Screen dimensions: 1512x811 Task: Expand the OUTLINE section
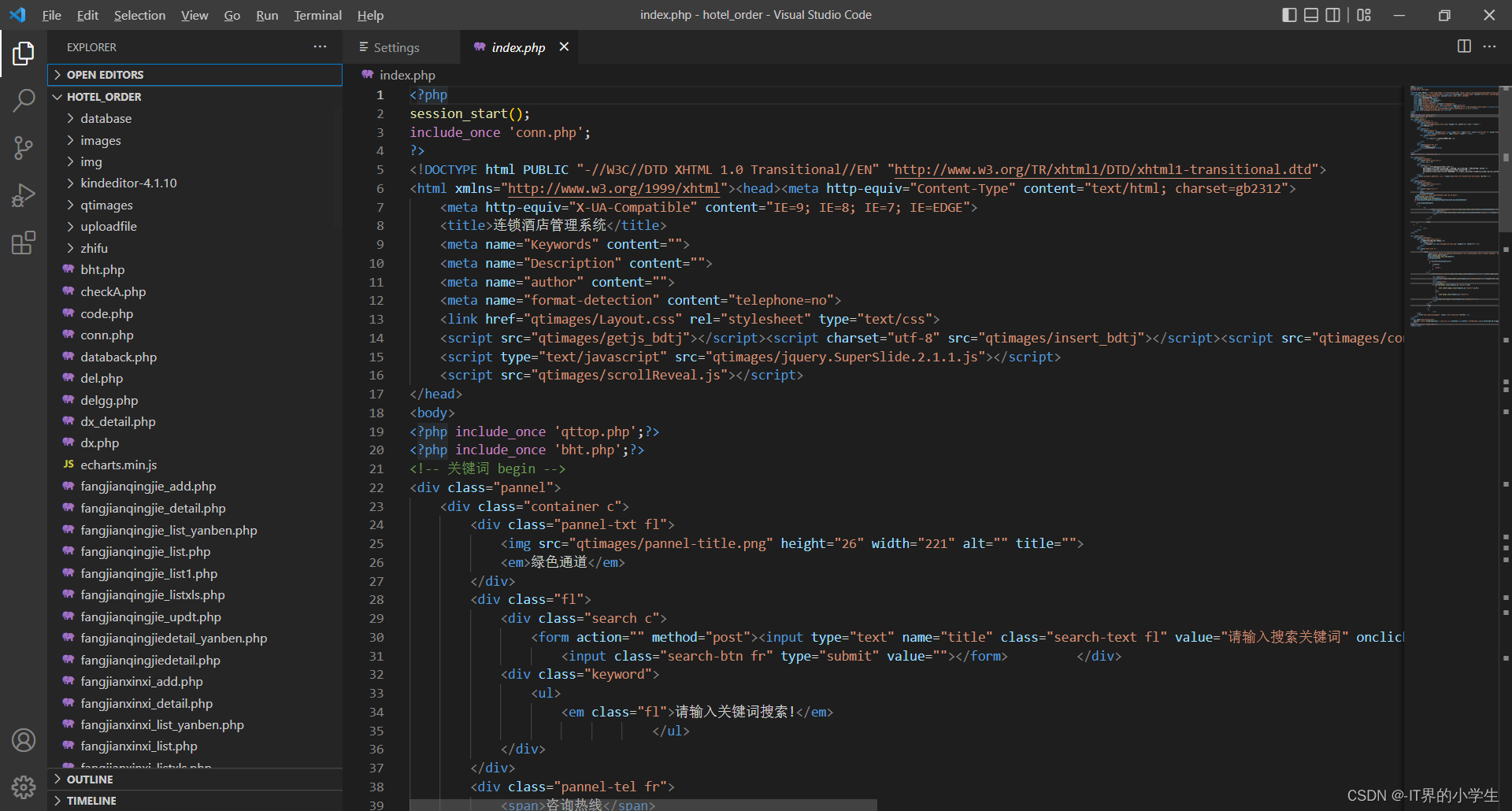[x=195, y=780]
